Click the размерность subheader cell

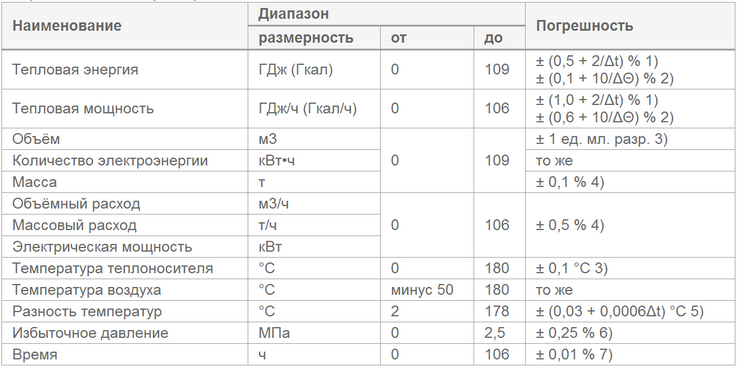314,37
